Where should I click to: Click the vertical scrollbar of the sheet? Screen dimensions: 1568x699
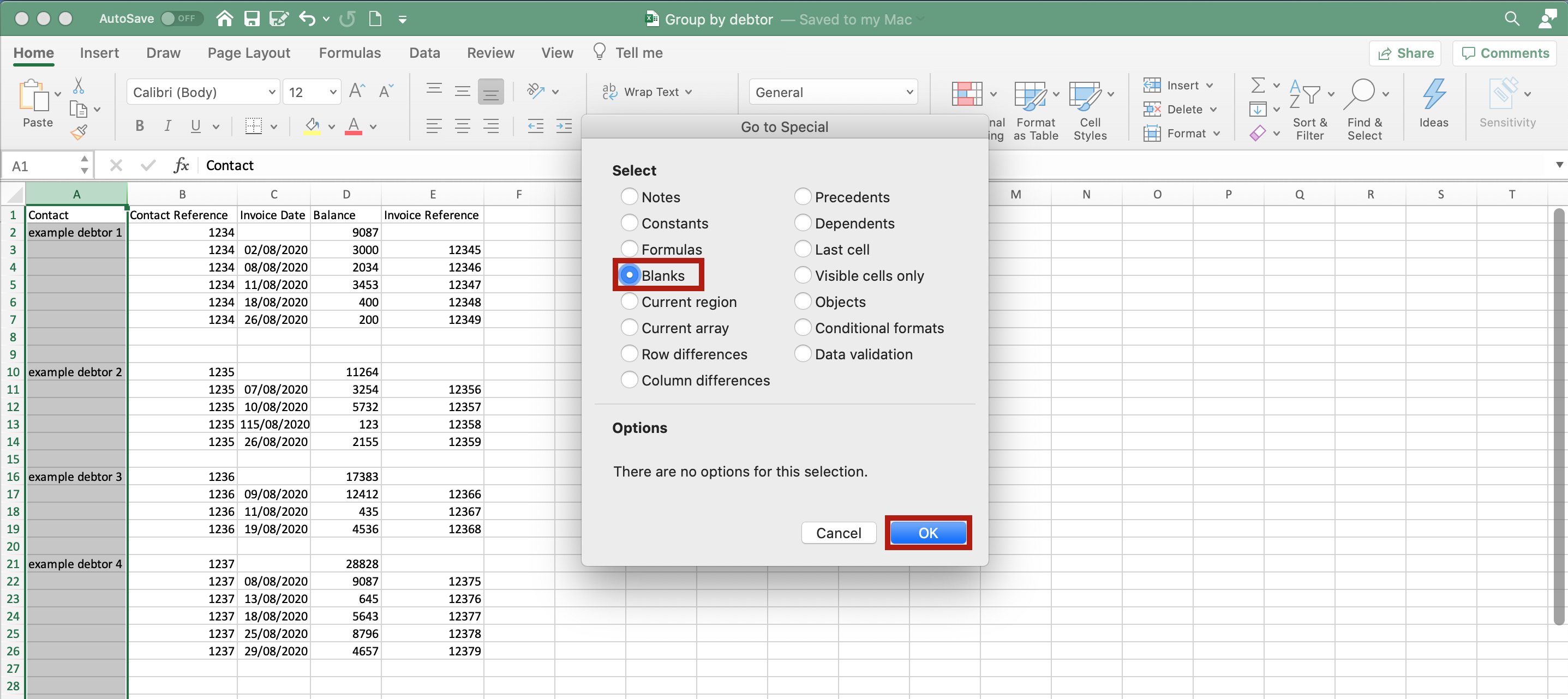[1559, 417]
